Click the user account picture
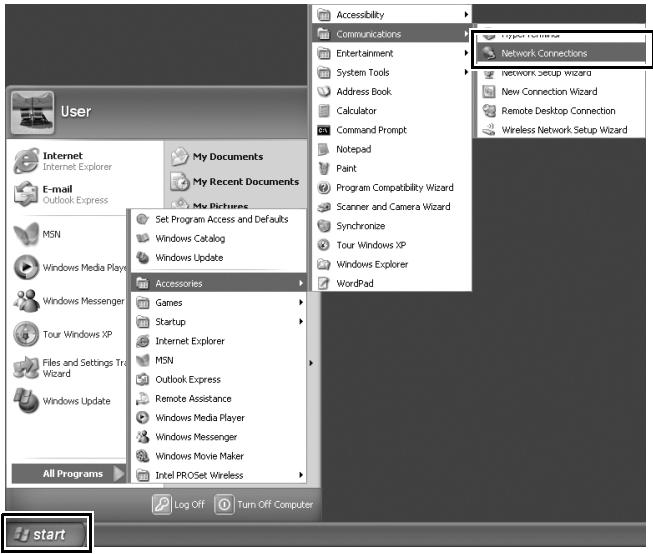 [32, 112]
